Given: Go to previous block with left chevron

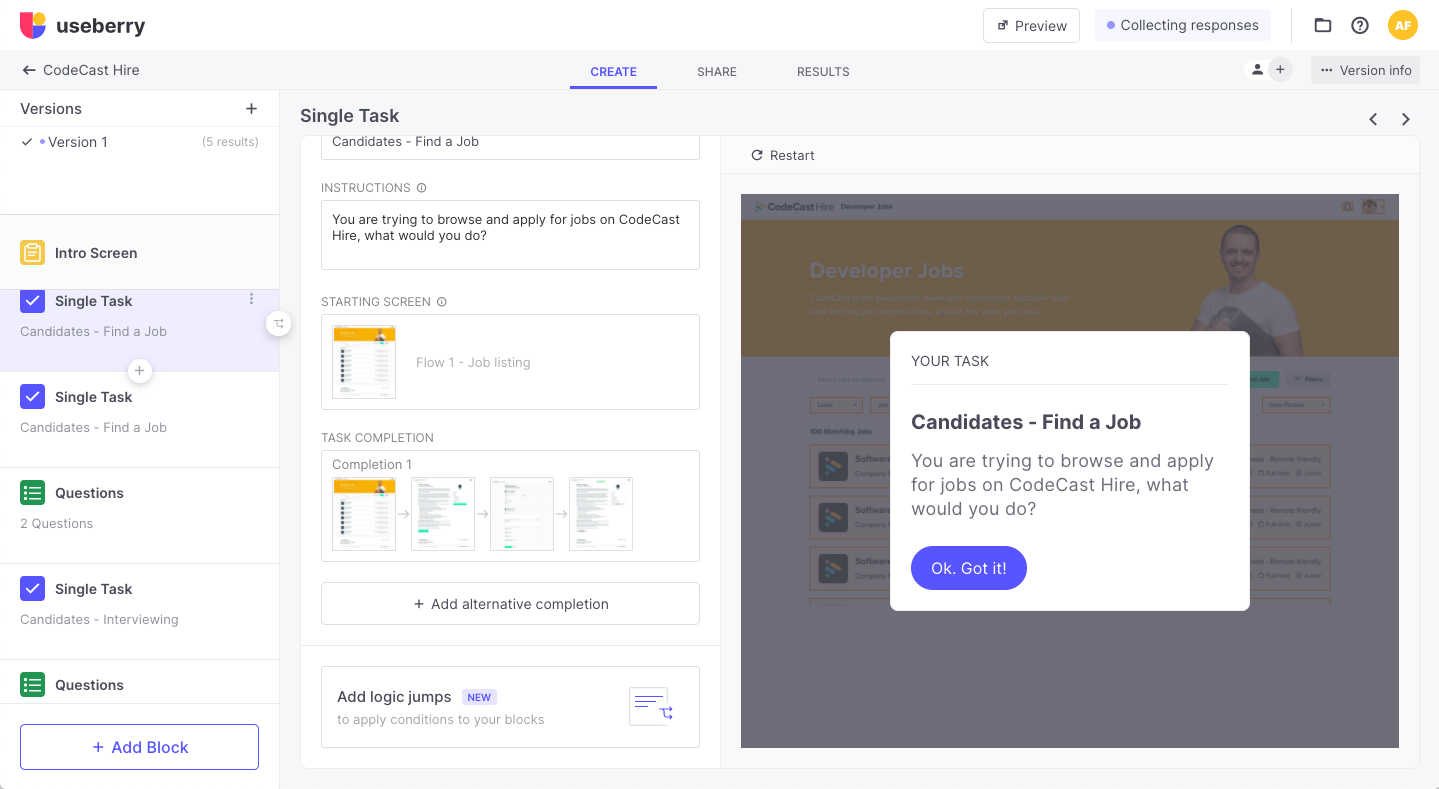Looking at the screenshot, I should pyautogui.click(x=1373, y=119).
